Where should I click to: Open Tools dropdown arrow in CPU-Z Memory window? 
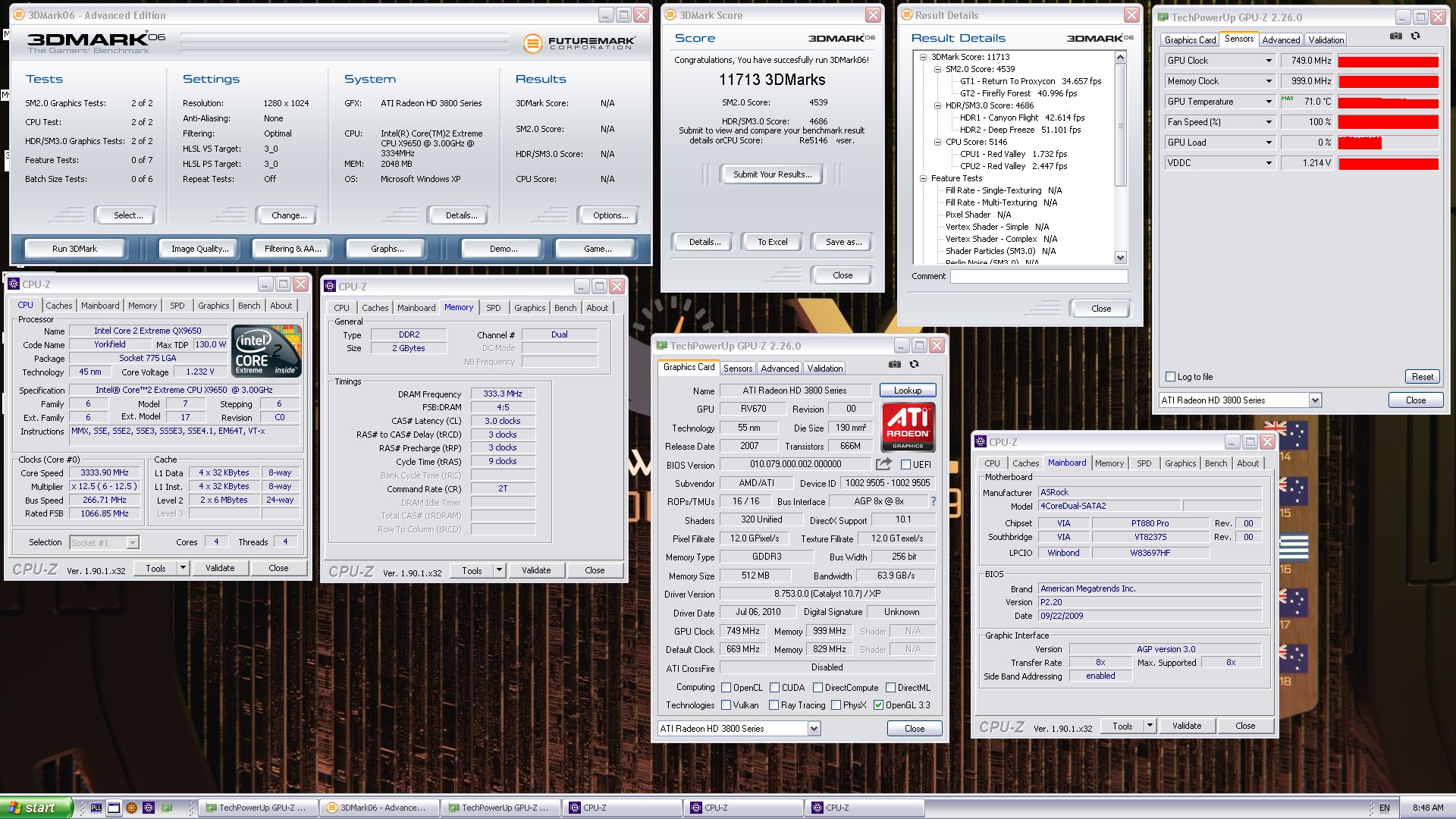tap(499, 570)
